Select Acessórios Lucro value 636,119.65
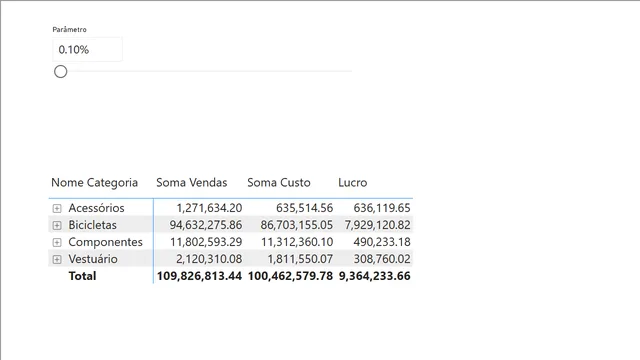This screenshot has width=640, height=360. (x=382, y=208)
